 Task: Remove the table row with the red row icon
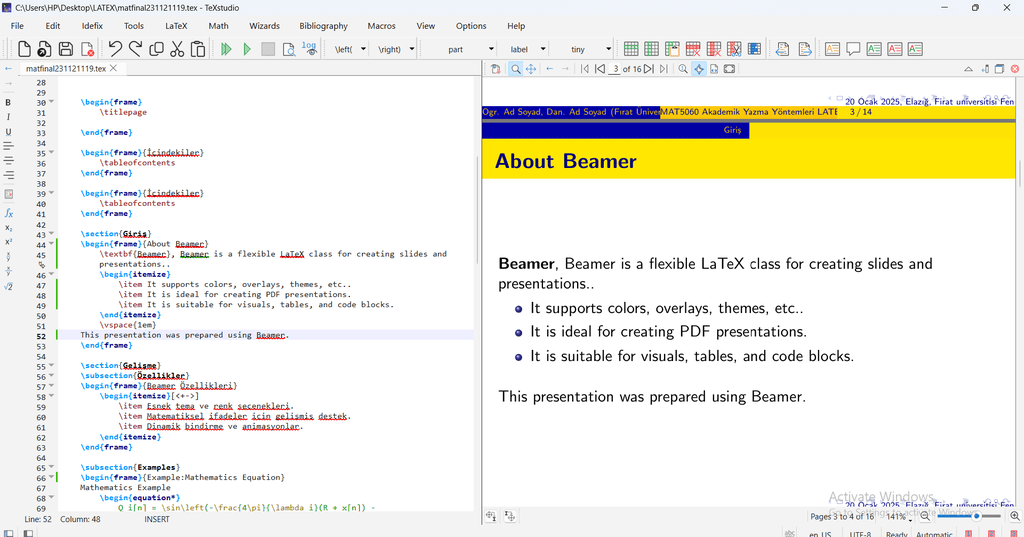click(693, 49)
